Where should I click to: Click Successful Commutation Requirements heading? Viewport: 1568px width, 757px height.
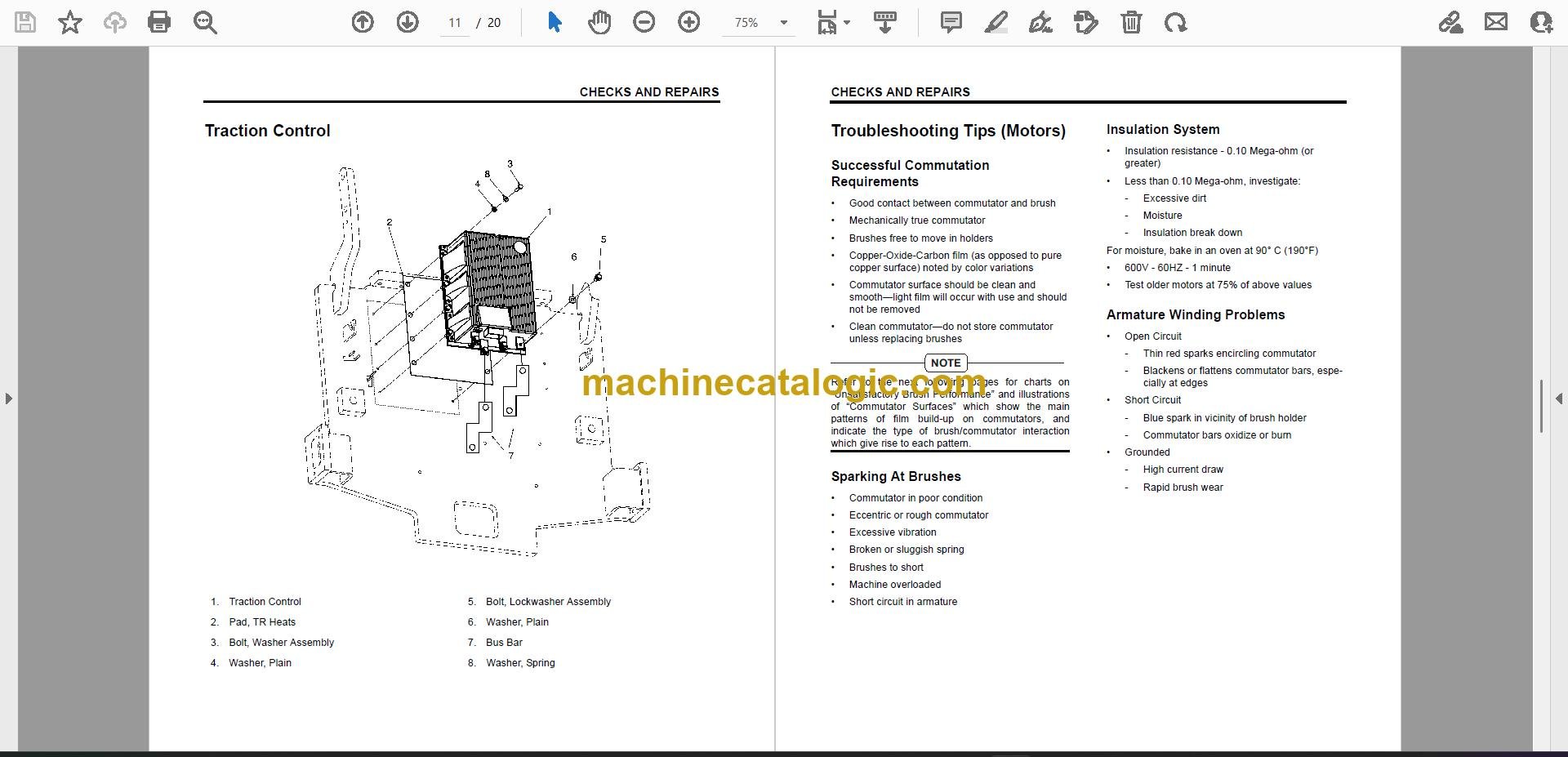910,173
